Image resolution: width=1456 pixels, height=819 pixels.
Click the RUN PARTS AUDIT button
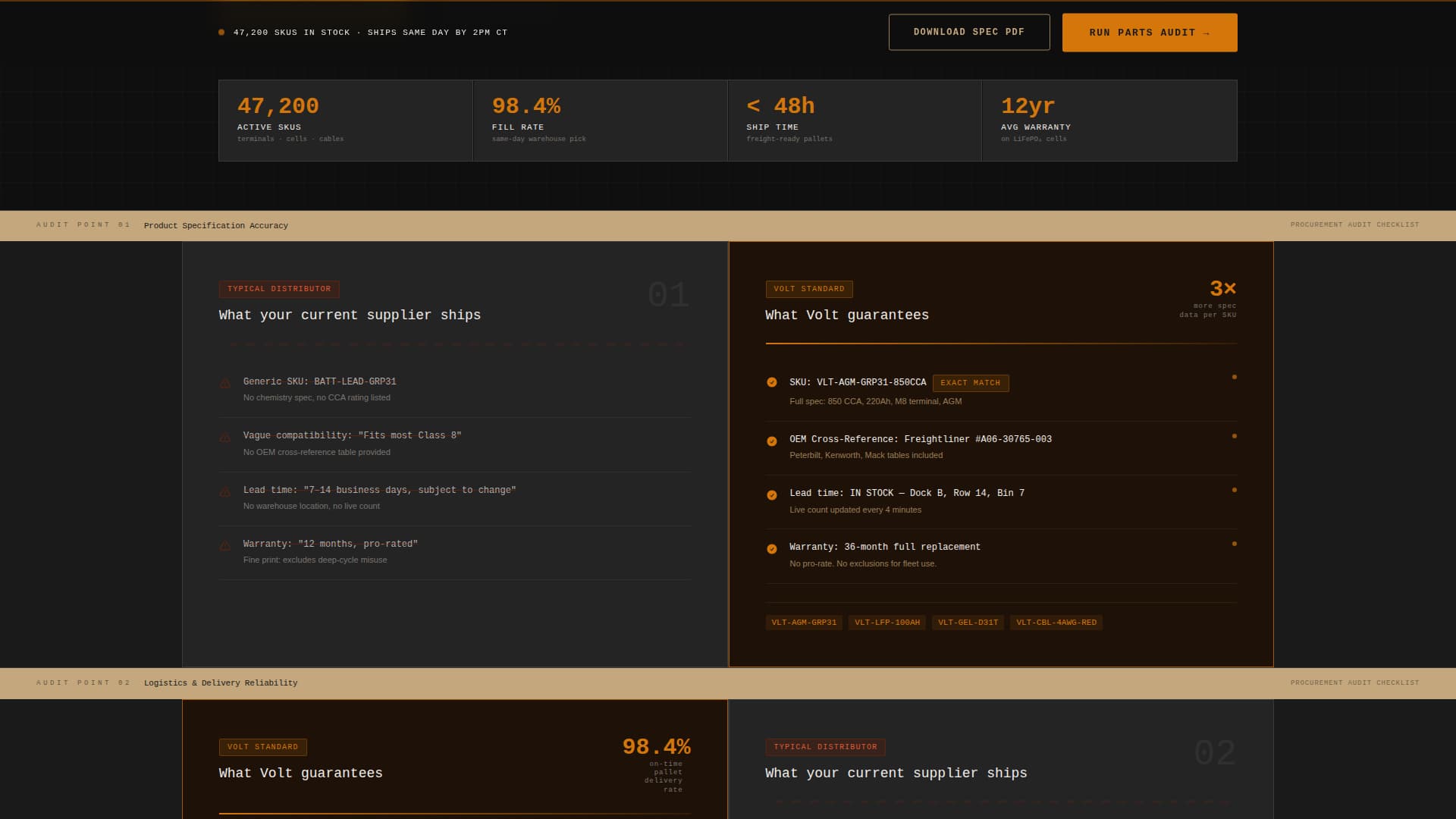tap(1149, 32)
